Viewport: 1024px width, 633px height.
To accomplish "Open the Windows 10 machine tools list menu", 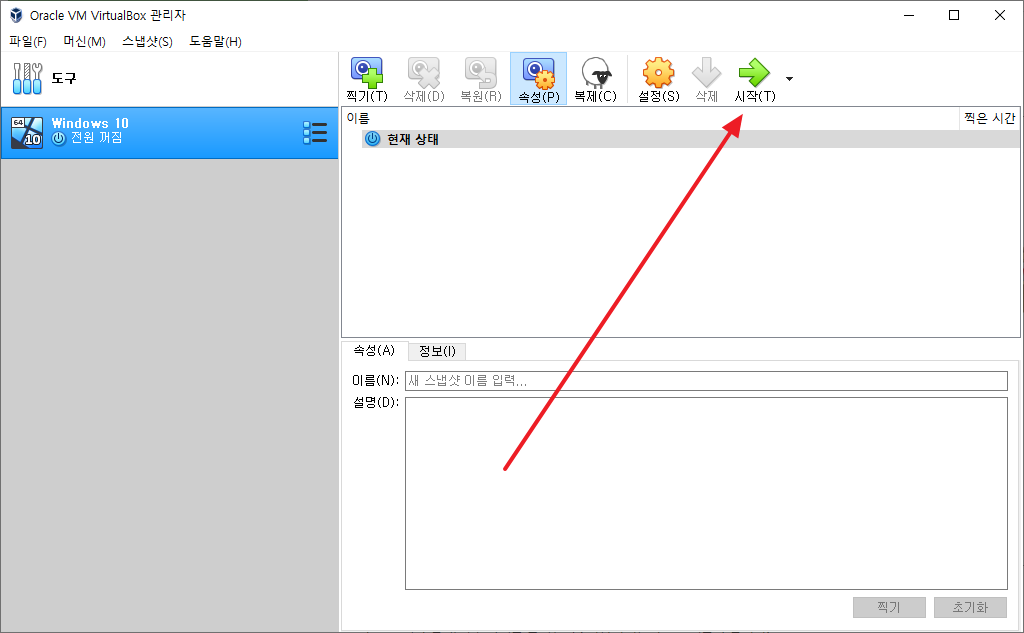I will (x=315, y=133).
